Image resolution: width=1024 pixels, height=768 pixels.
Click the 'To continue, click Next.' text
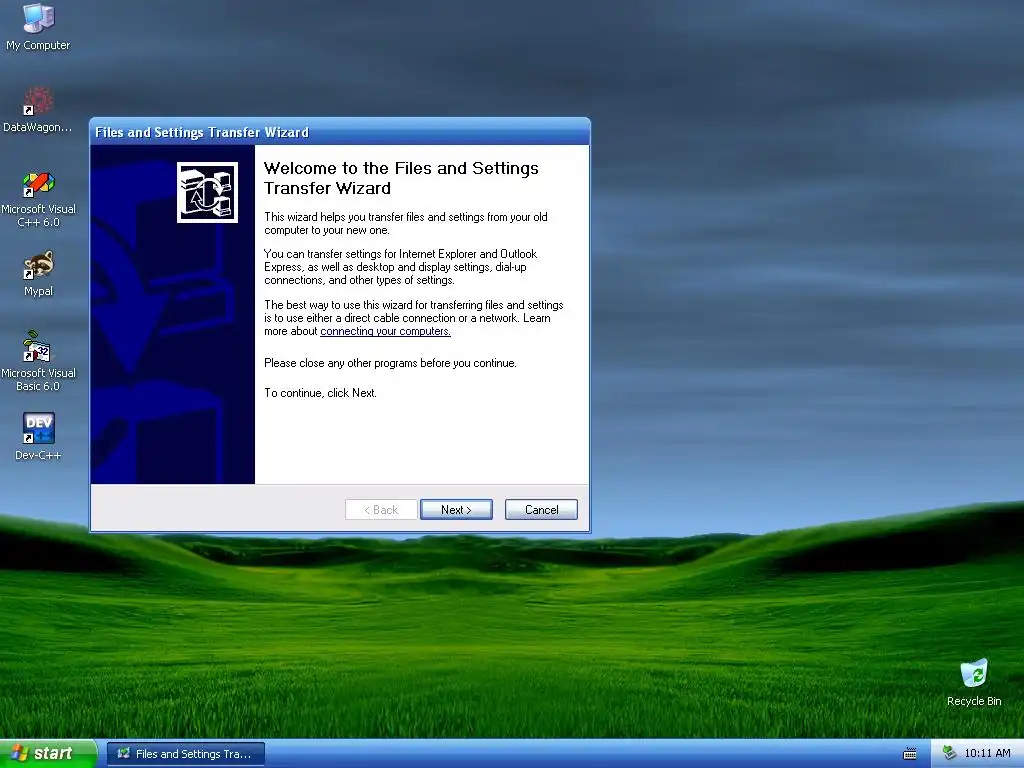pyautogui.click(x=321, y=393)
